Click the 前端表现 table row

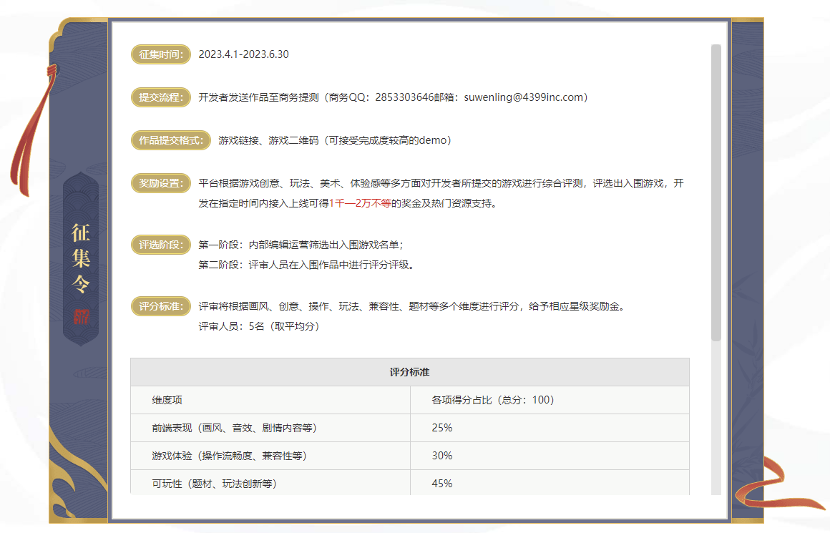pyautogui.click(x=410, y=428)
